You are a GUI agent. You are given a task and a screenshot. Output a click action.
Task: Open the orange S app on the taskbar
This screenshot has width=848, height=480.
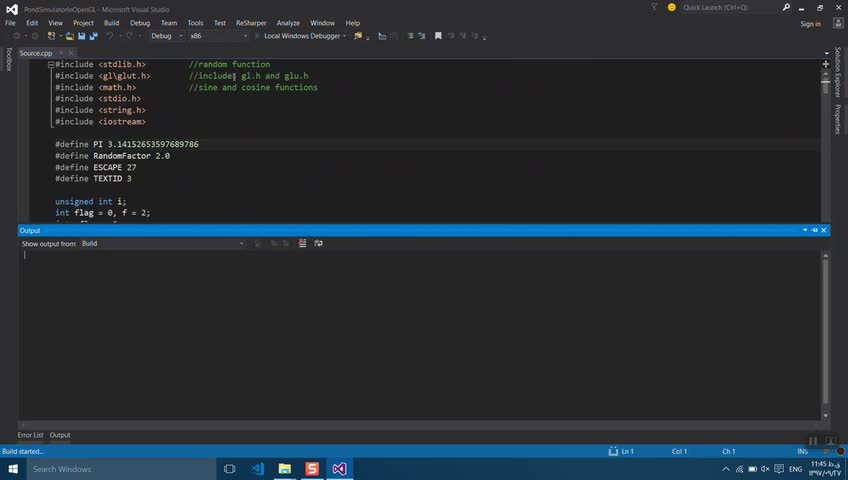[x=312, y=469]
